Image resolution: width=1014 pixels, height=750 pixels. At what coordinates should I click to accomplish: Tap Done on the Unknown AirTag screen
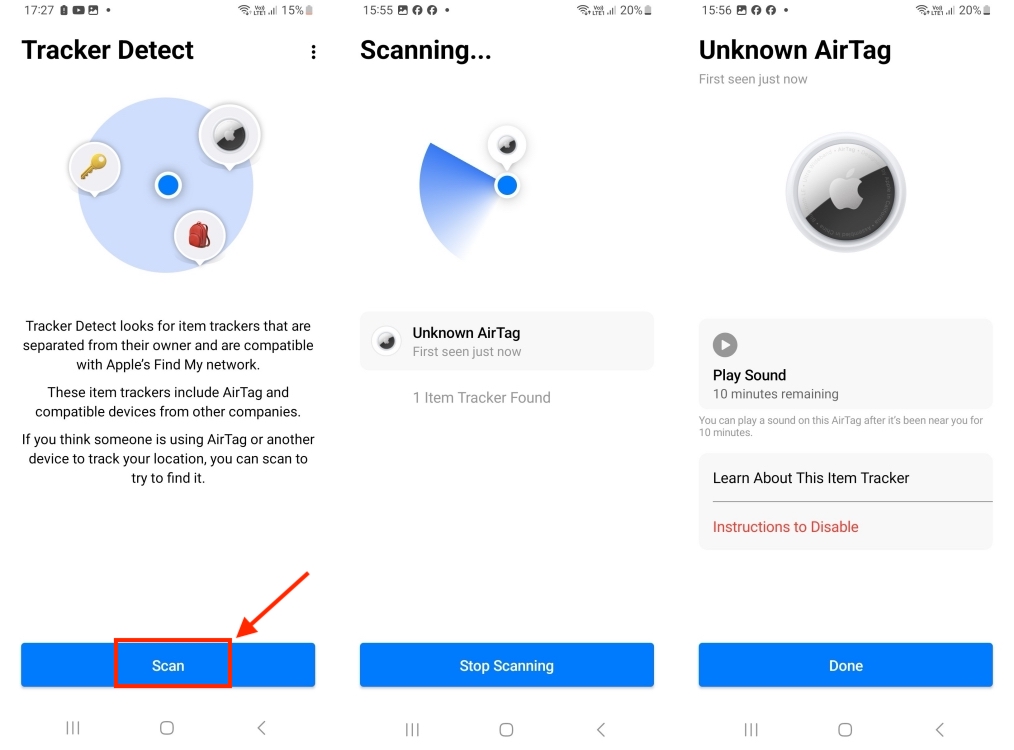coord(845,665)
